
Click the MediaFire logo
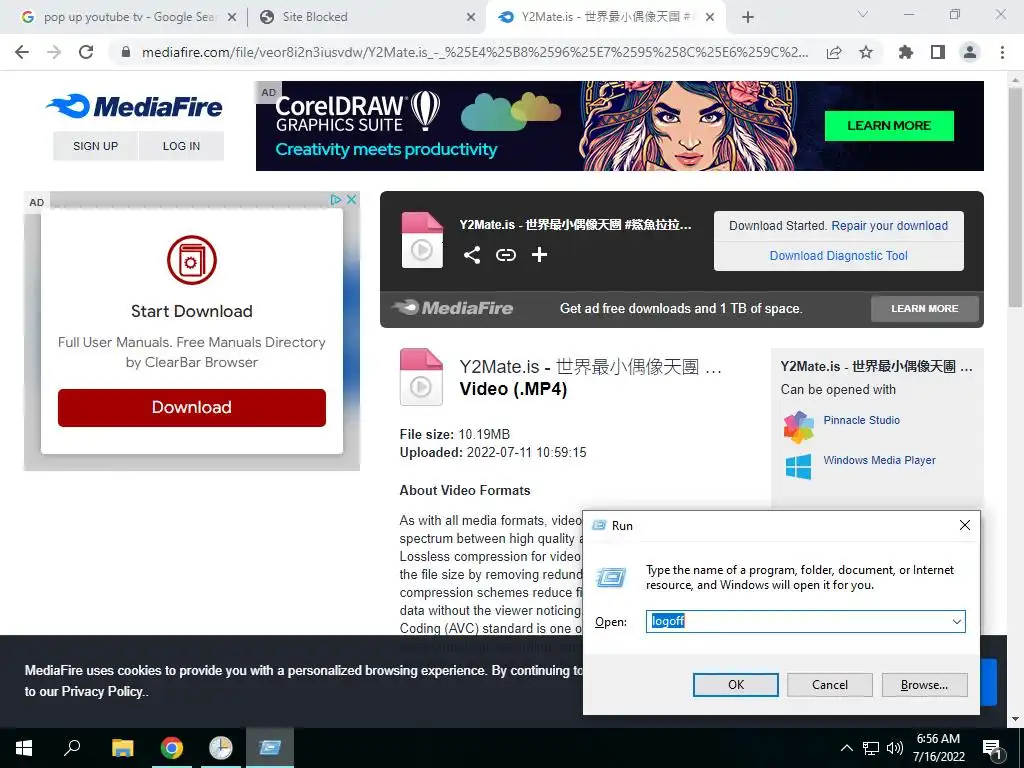(x=135, y=106)
